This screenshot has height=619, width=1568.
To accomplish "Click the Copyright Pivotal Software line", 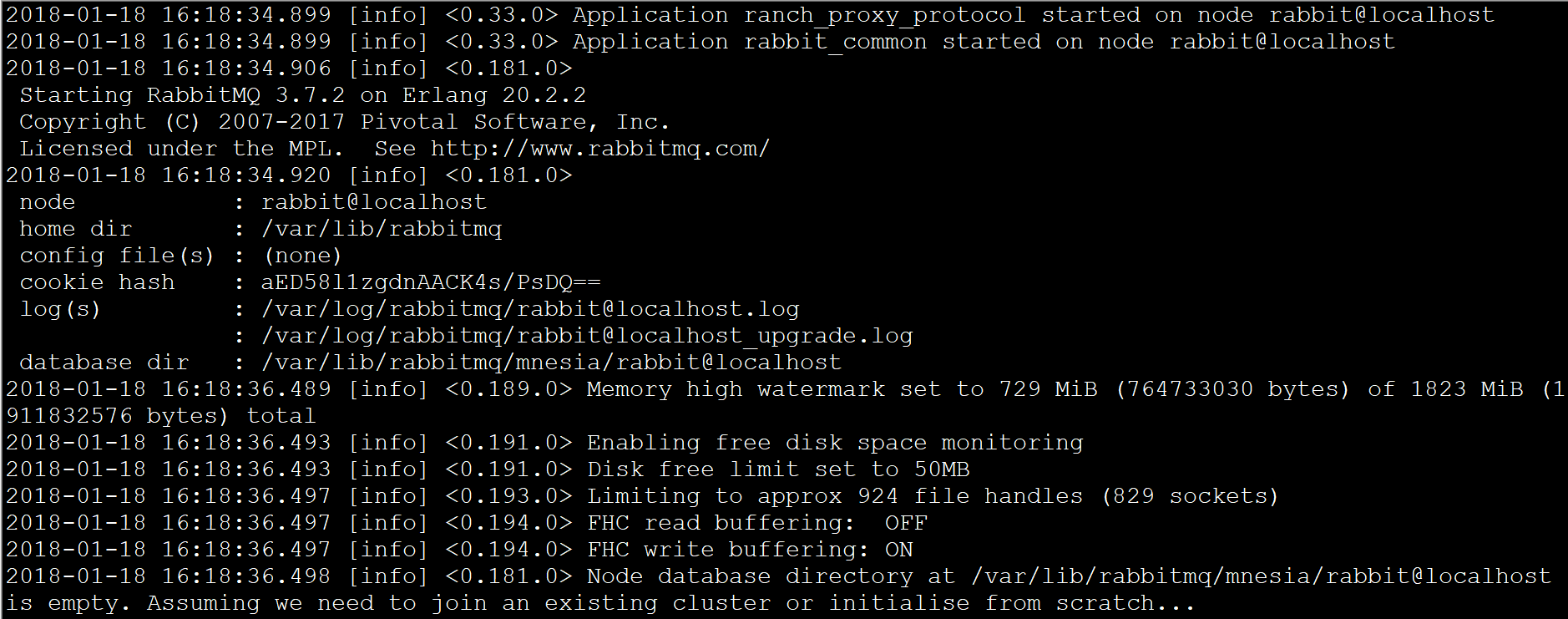I will click(x=344, y=122).
